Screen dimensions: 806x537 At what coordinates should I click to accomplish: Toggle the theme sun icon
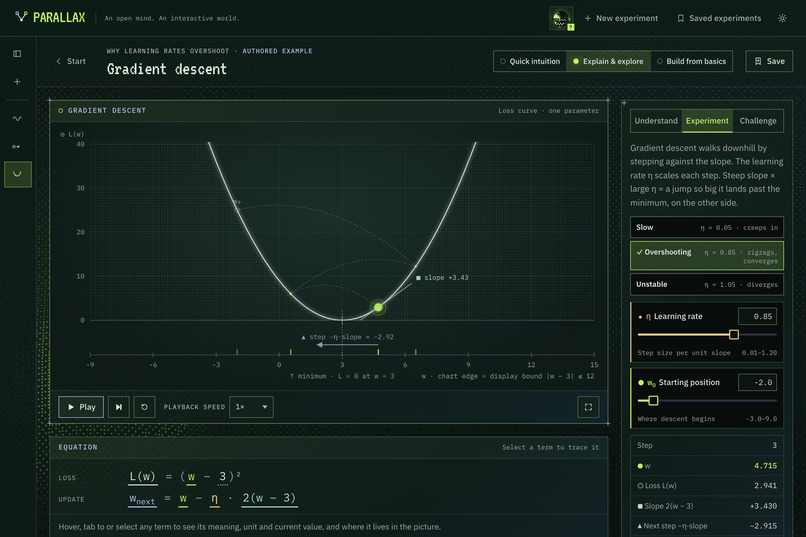click(782, 18)
